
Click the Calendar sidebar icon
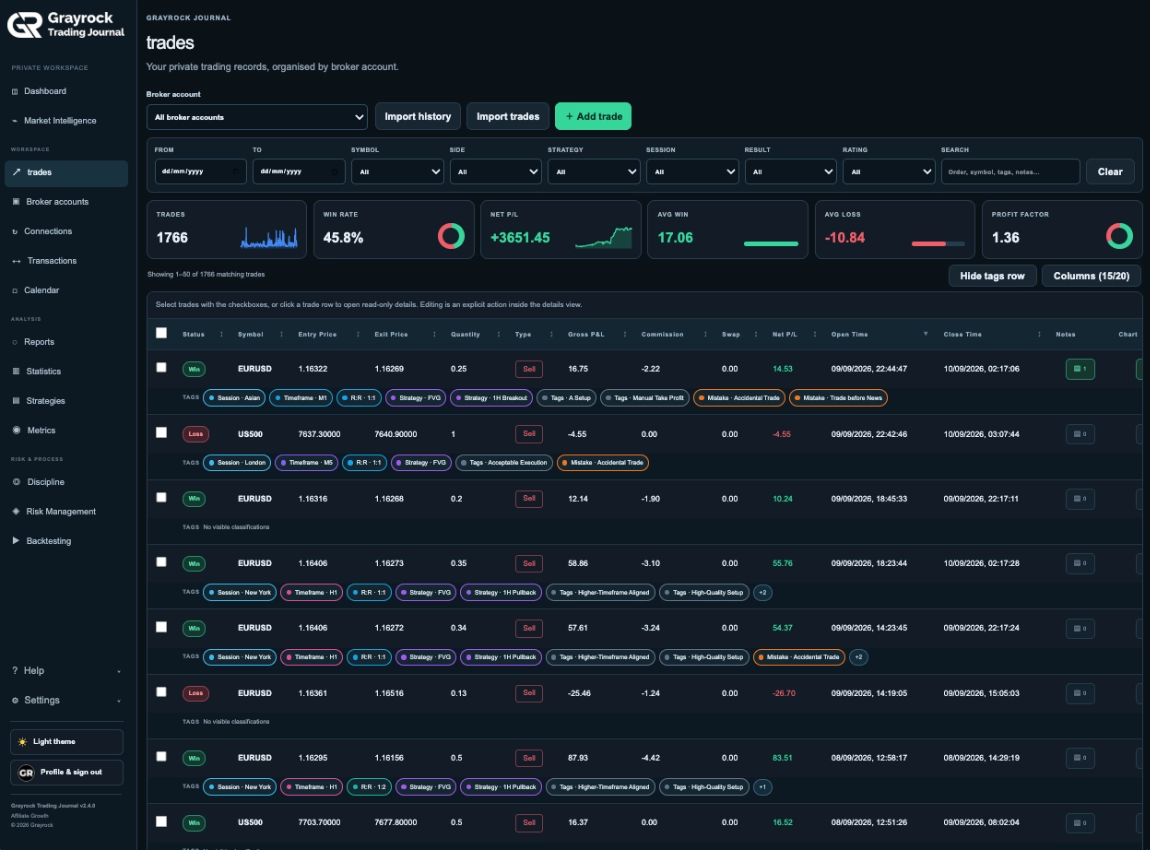[15, 290]
